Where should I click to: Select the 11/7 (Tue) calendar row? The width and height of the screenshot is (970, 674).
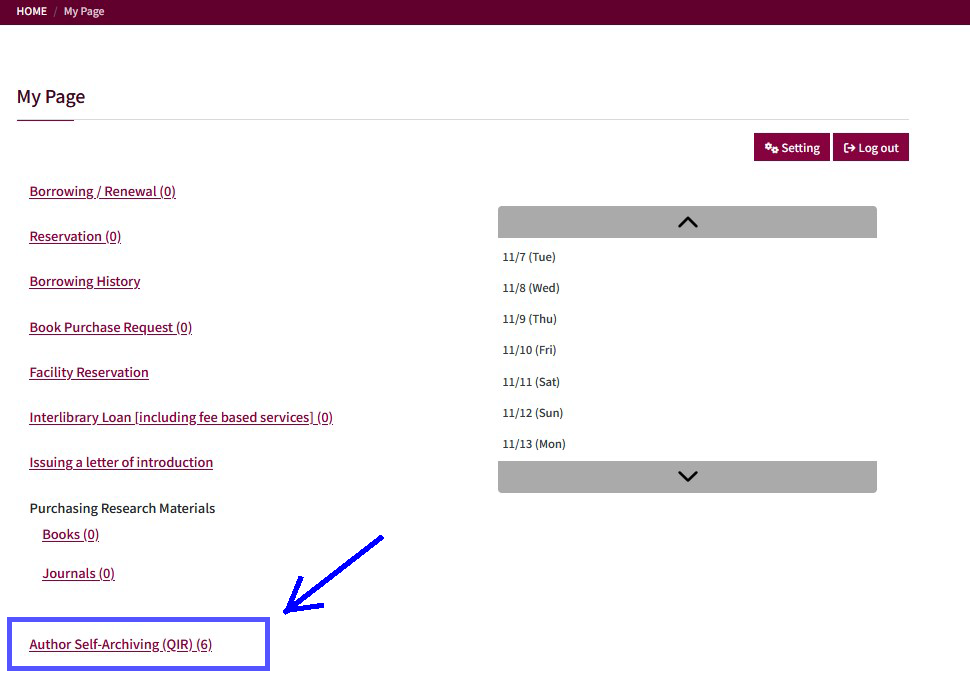coord(687,257)
